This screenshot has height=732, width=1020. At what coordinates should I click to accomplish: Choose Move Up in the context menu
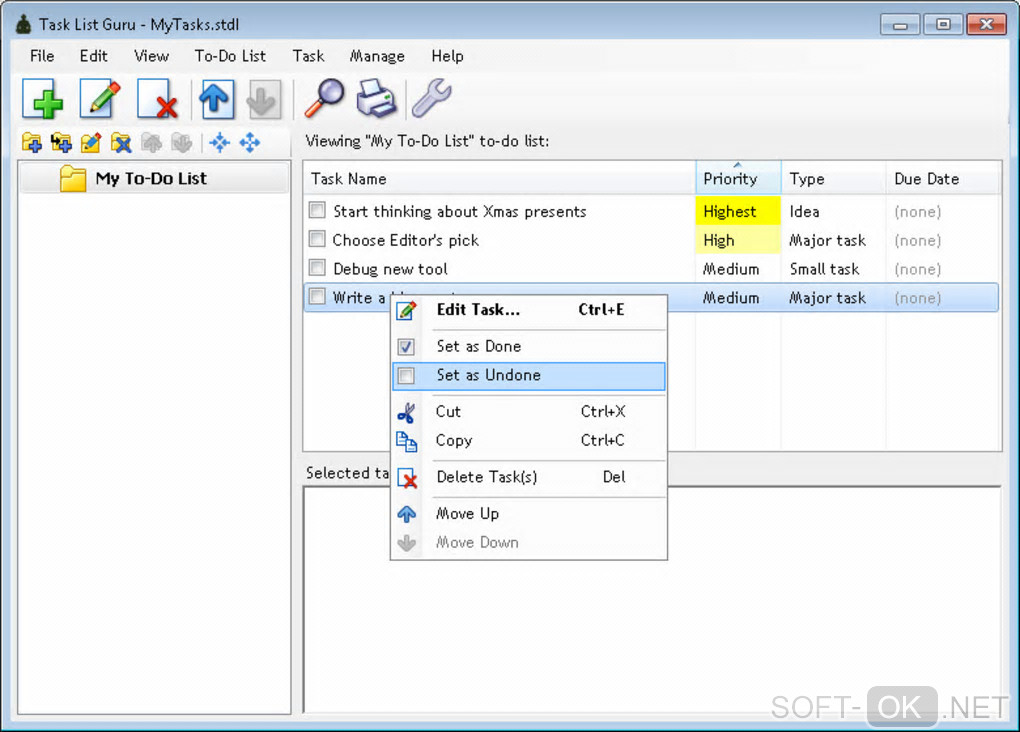tap(529, 514)
